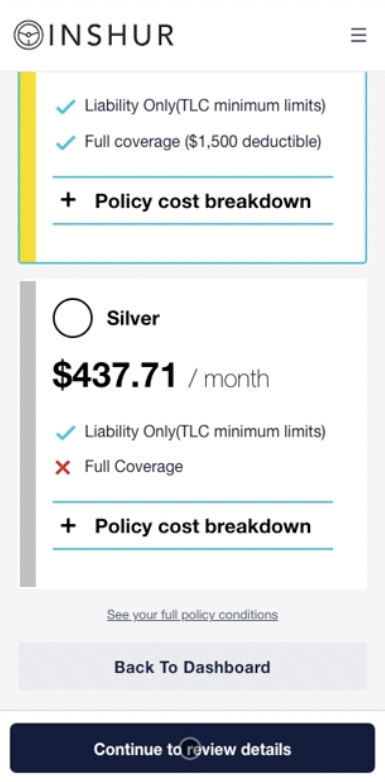The width and height of the screenshot is (385, 782).
Task: Click the INSHUR steering wheel logo
Action: (x=28, y=35)
